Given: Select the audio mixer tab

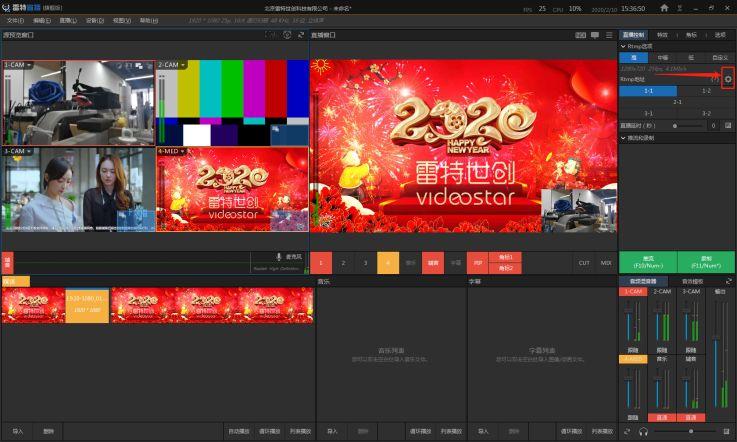Looking at the screenshot, I should pos(643,281).
